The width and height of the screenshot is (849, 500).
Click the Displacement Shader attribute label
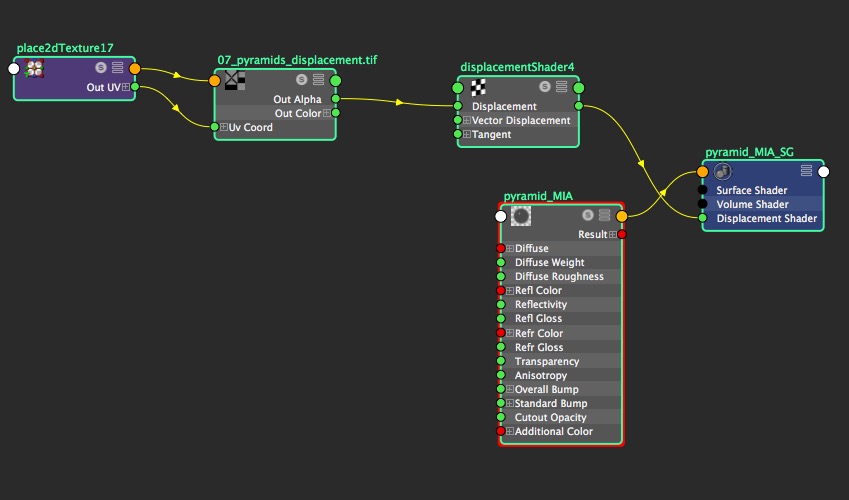tap(767, 218)
